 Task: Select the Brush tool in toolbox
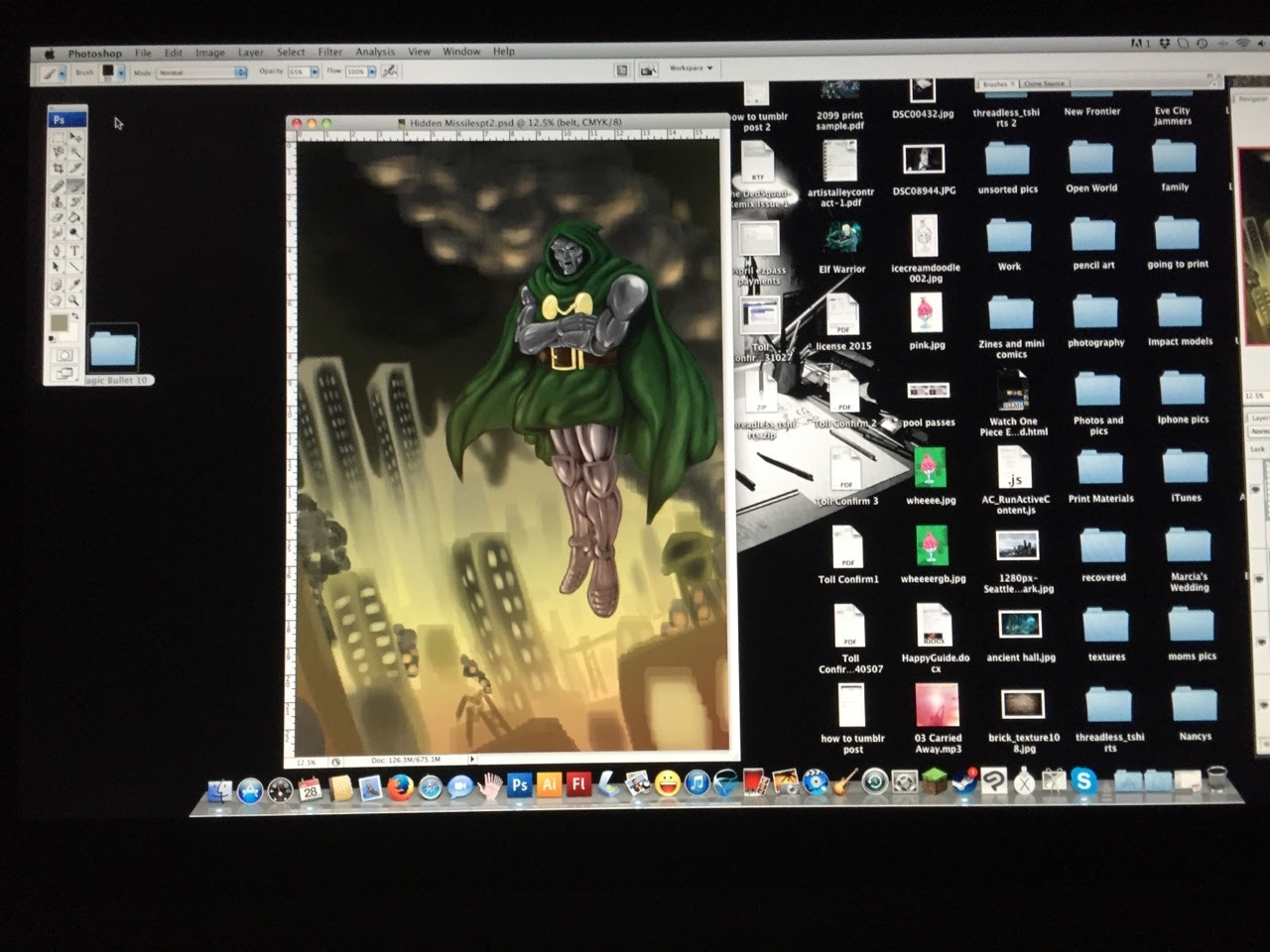(75, 186)
